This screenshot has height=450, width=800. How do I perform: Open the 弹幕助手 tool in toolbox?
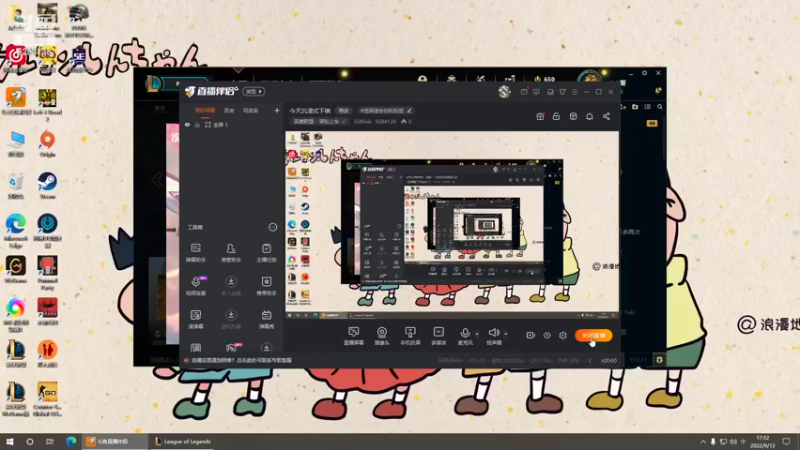pyautogui.click(x=195, y=253)
